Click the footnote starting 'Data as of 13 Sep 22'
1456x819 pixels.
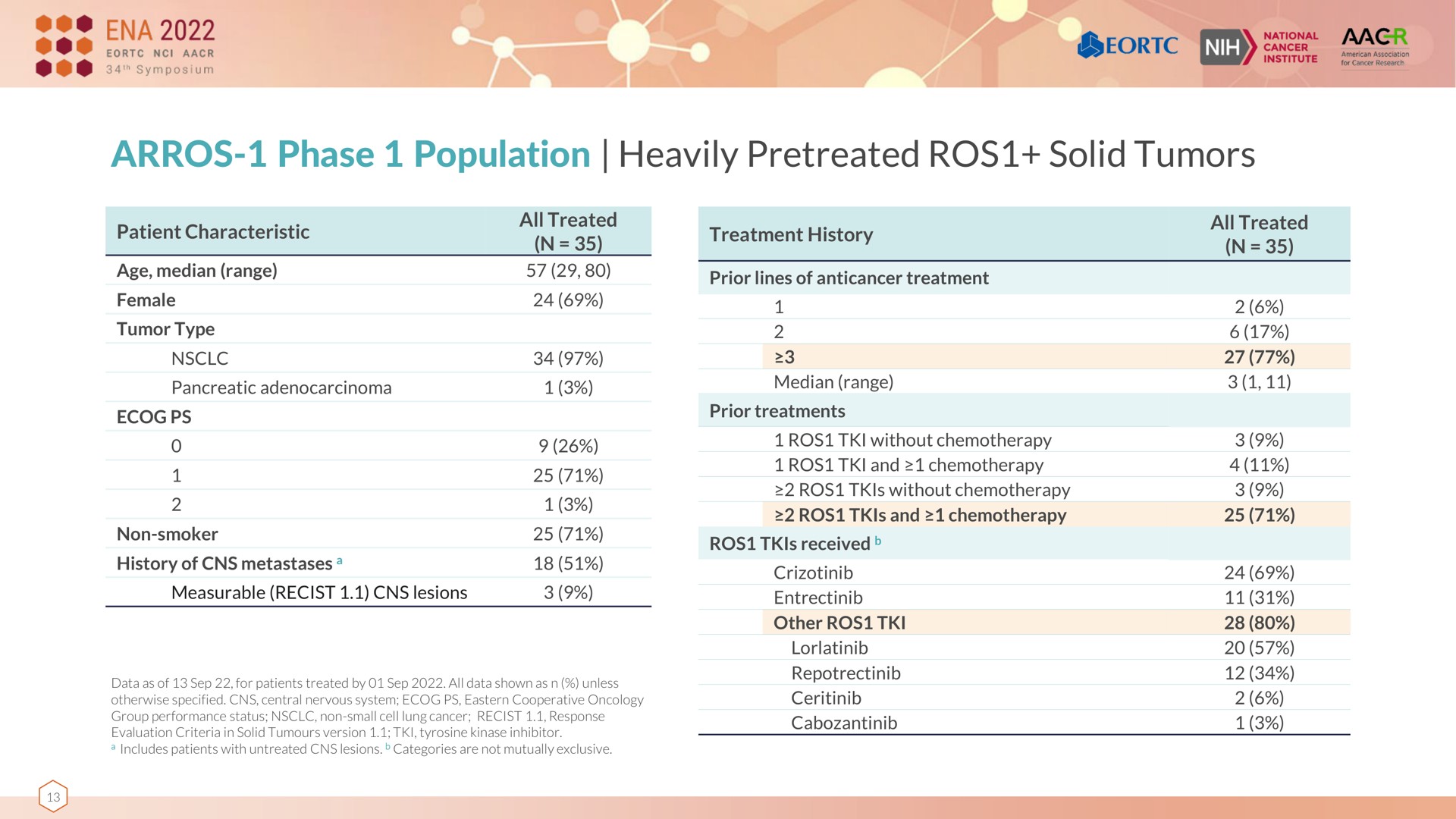click(377, 708)
